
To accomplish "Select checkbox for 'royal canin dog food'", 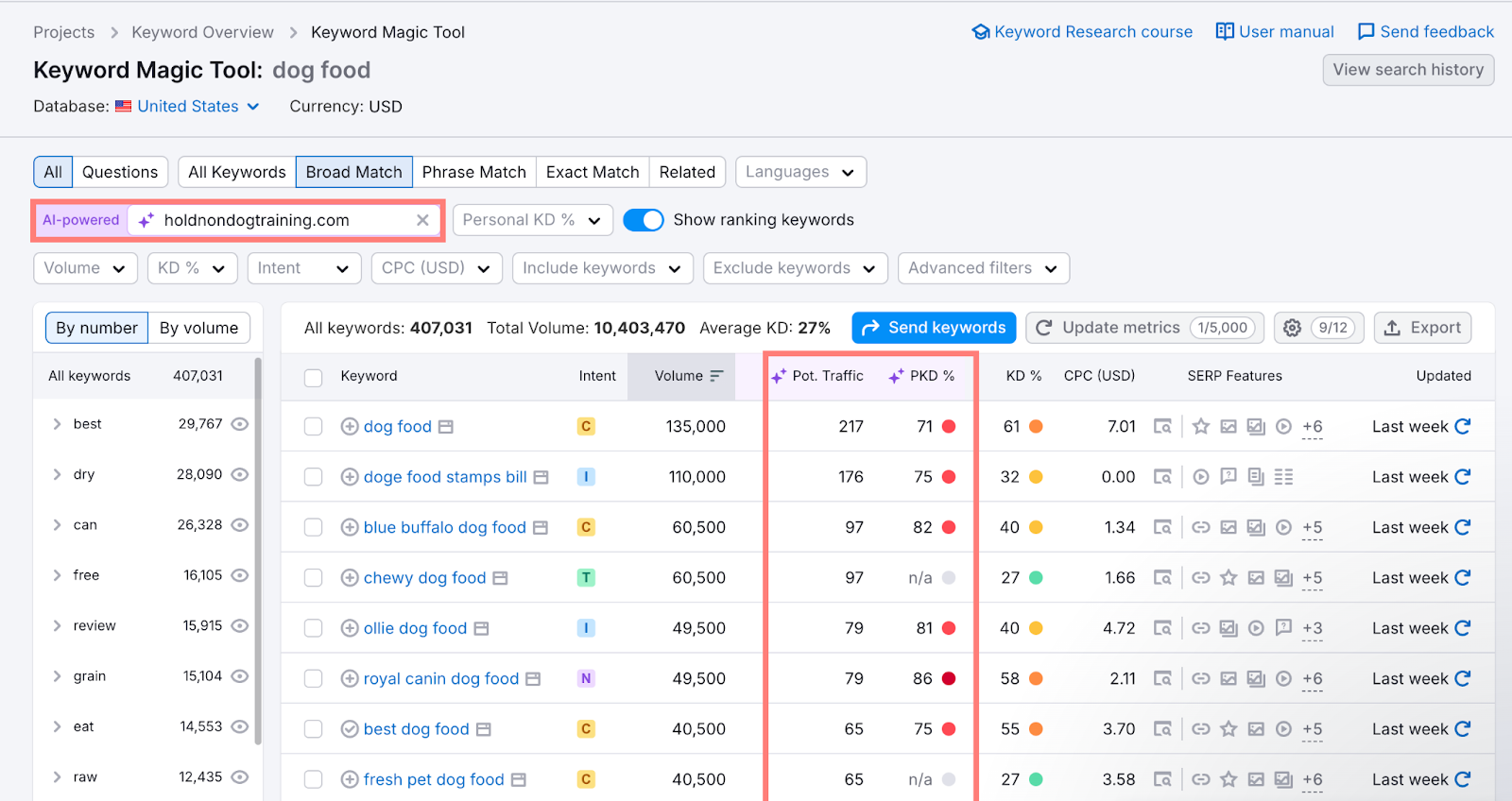I will click(314, 678).
